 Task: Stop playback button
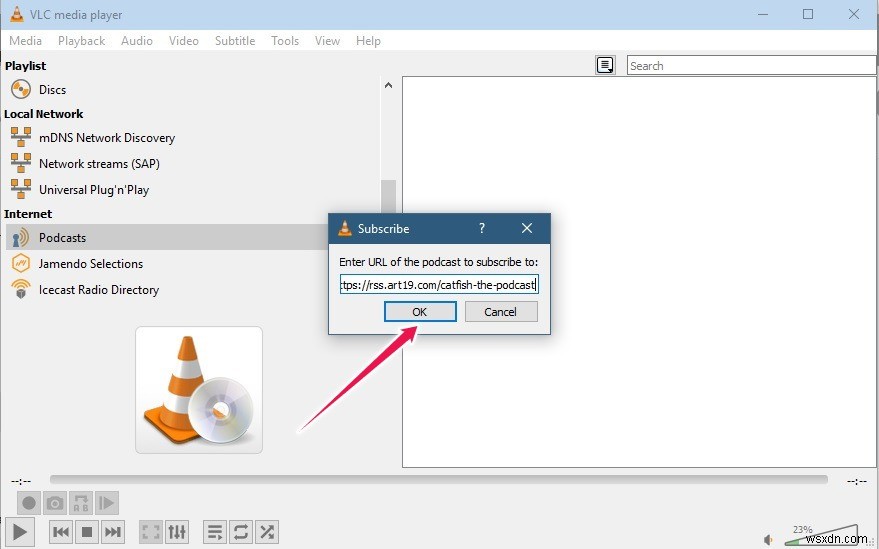tap(87, 532)
